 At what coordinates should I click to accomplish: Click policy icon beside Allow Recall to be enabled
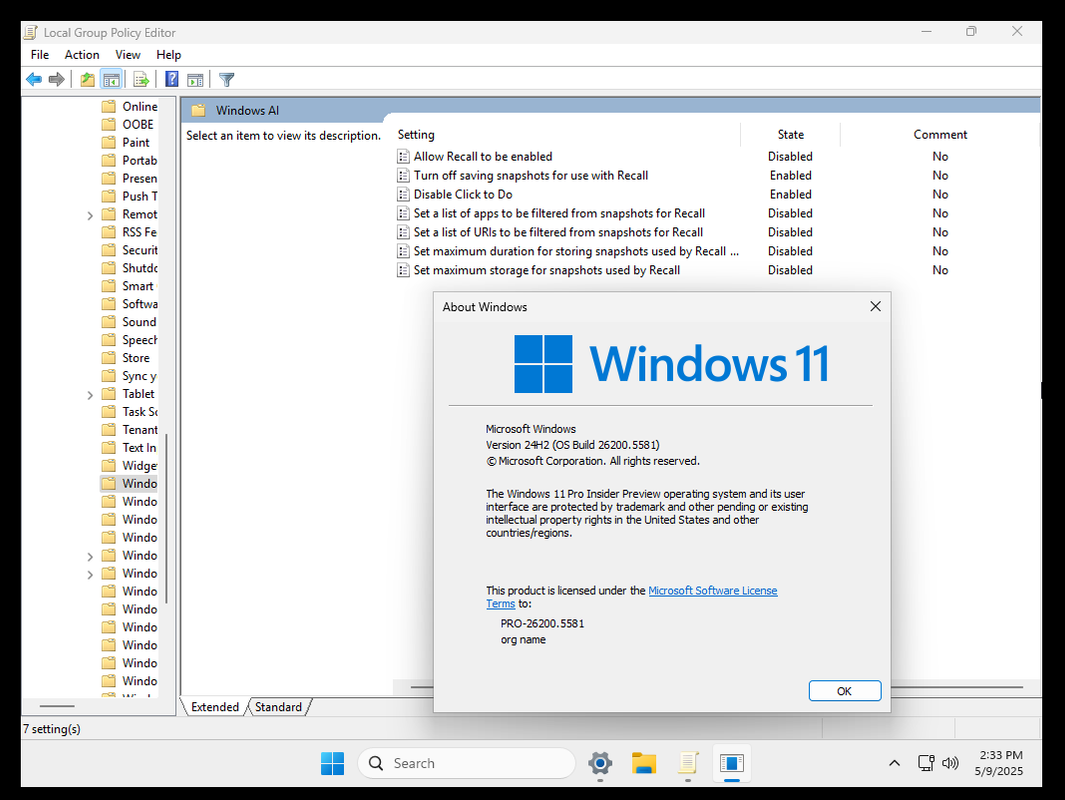coord(403,156)
